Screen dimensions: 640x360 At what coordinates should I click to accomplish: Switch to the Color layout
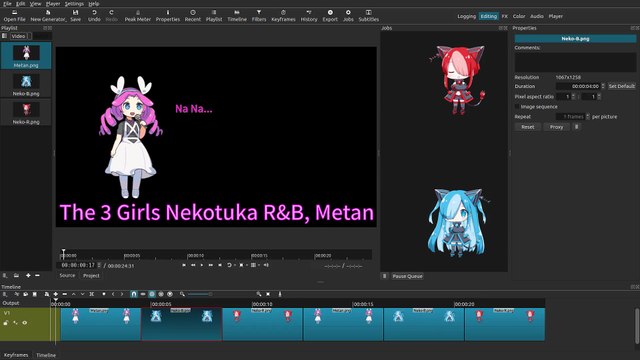tap(519, 16)
